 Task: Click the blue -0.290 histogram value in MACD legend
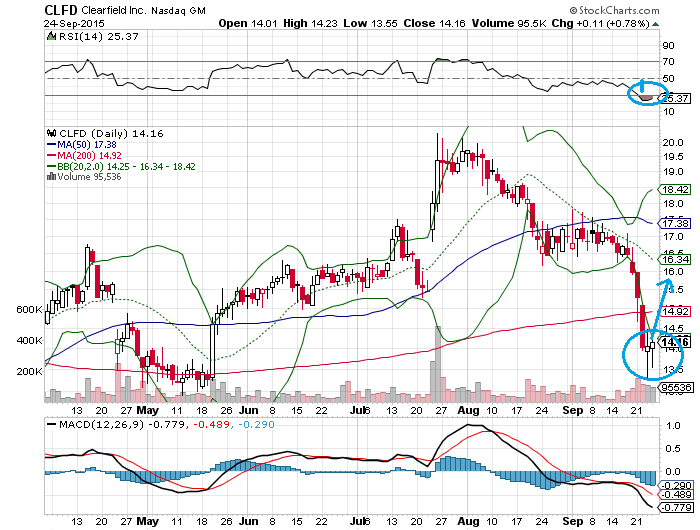tap(256, 424)
